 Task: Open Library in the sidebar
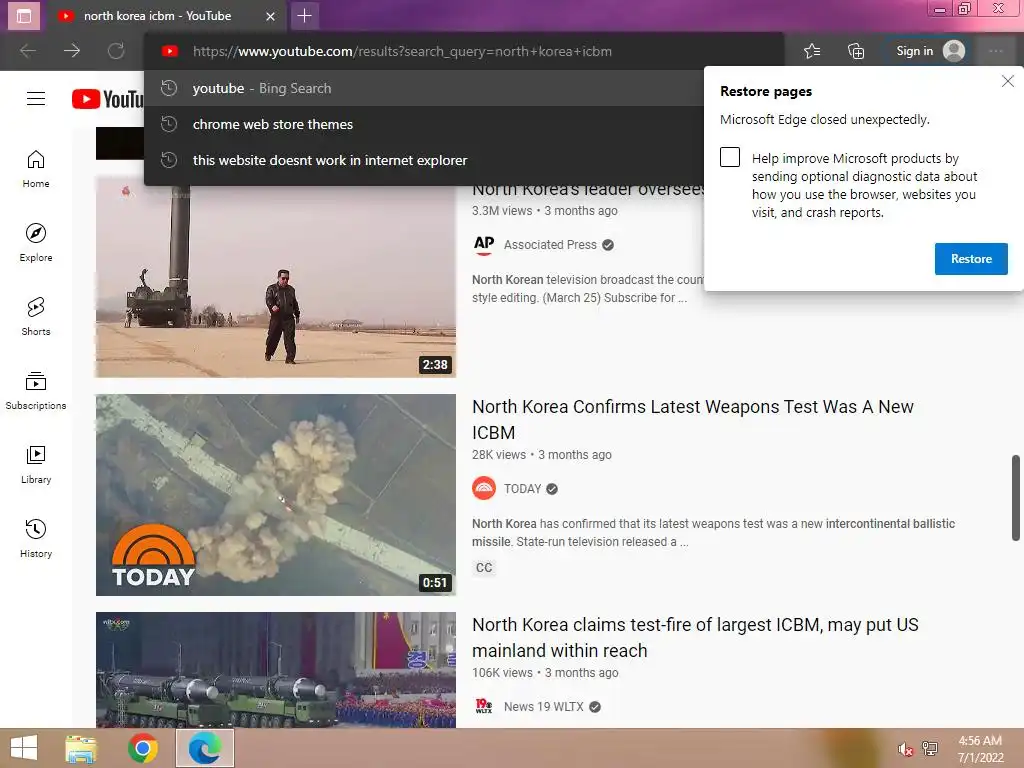click(36, 464)
